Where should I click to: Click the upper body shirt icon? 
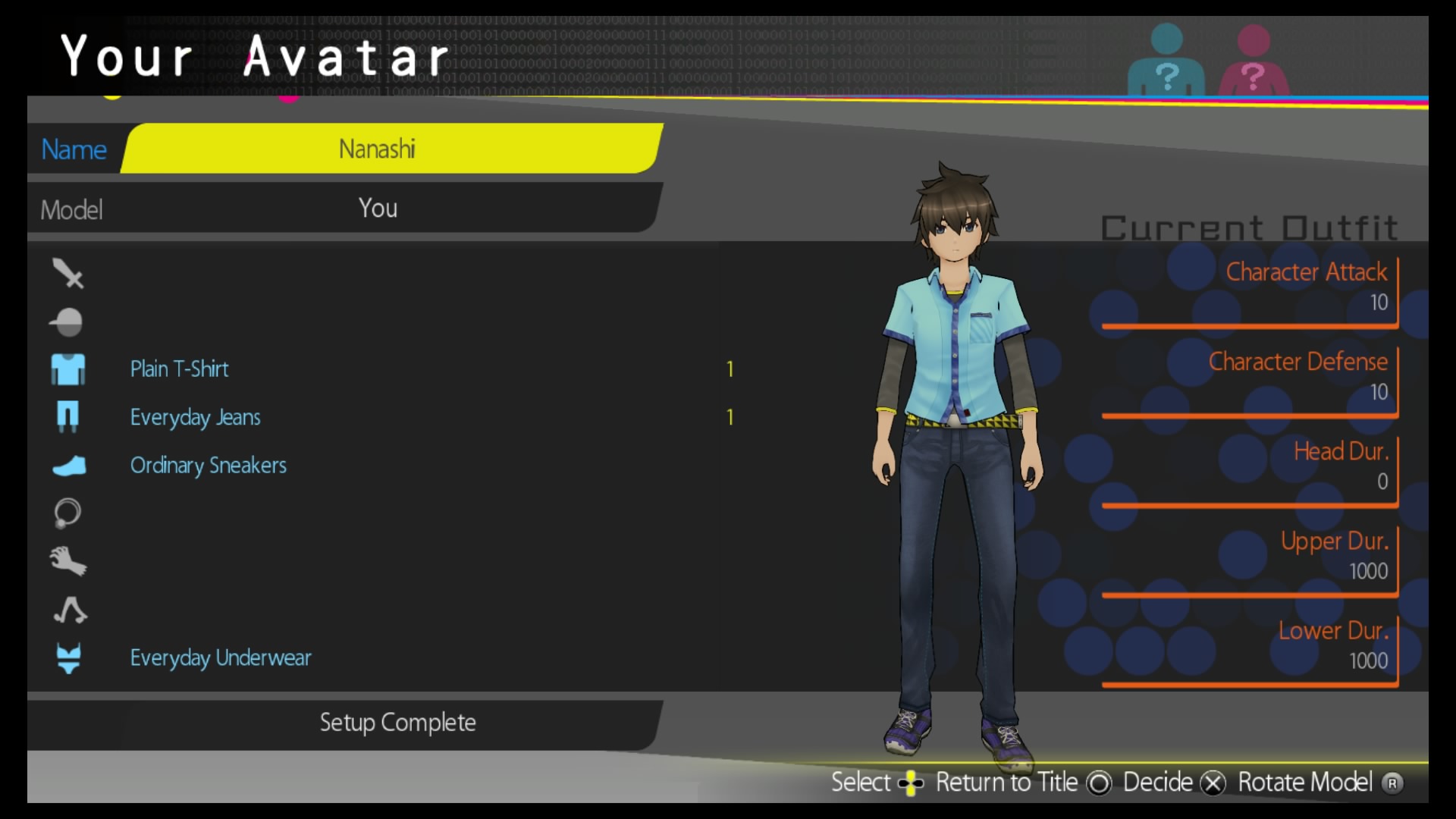click(67, 369)
